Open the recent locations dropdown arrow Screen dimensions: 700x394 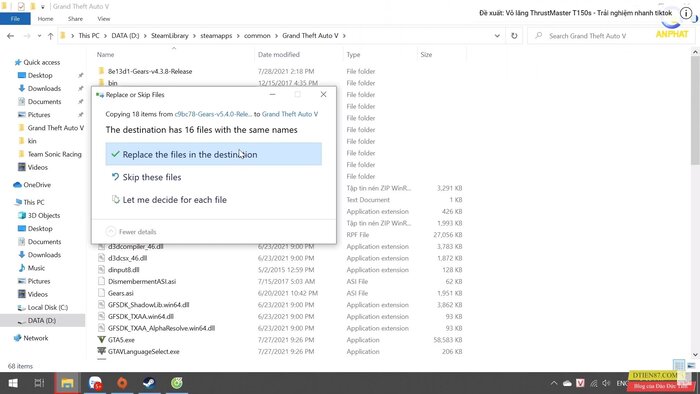click(x=39, y=36)
